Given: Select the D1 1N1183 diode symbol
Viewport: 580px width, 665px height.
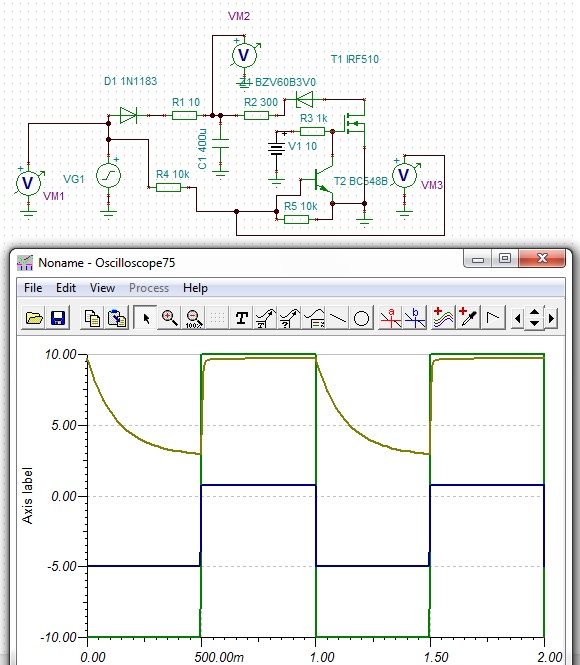Looking at the screenshot, I should pos(128,115).
